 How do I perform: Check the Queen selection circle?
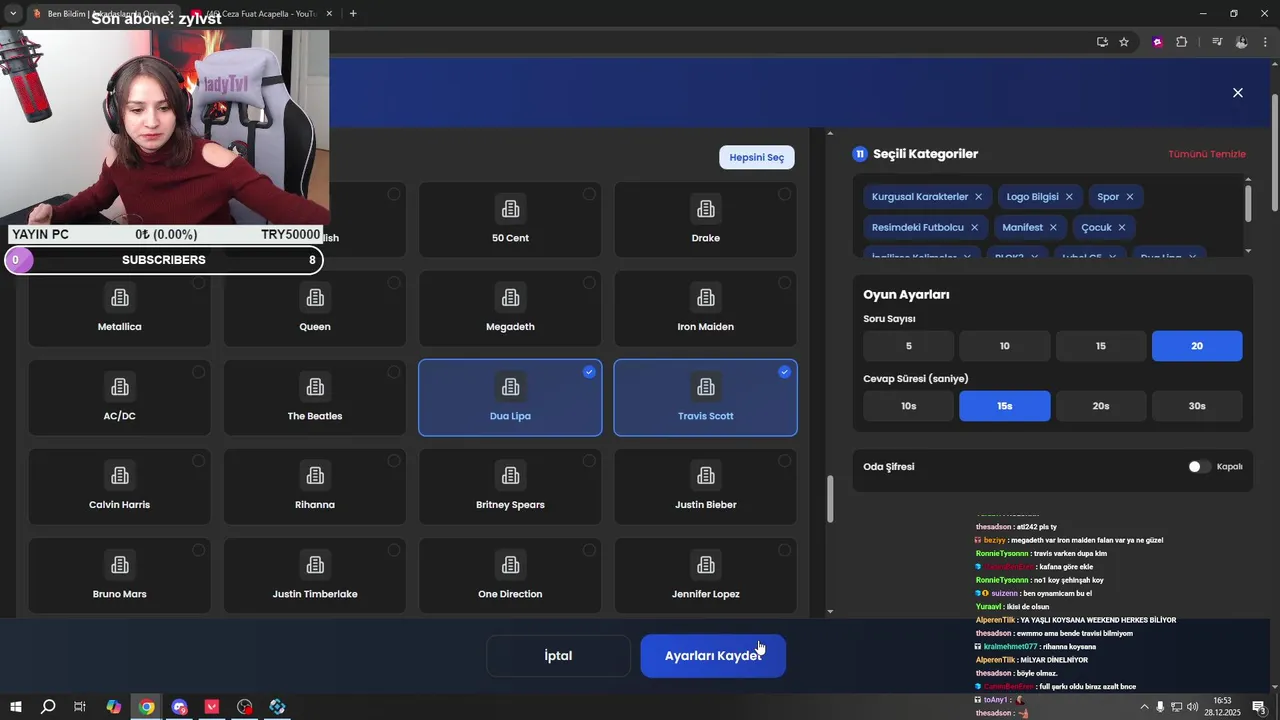click(394, 283)
